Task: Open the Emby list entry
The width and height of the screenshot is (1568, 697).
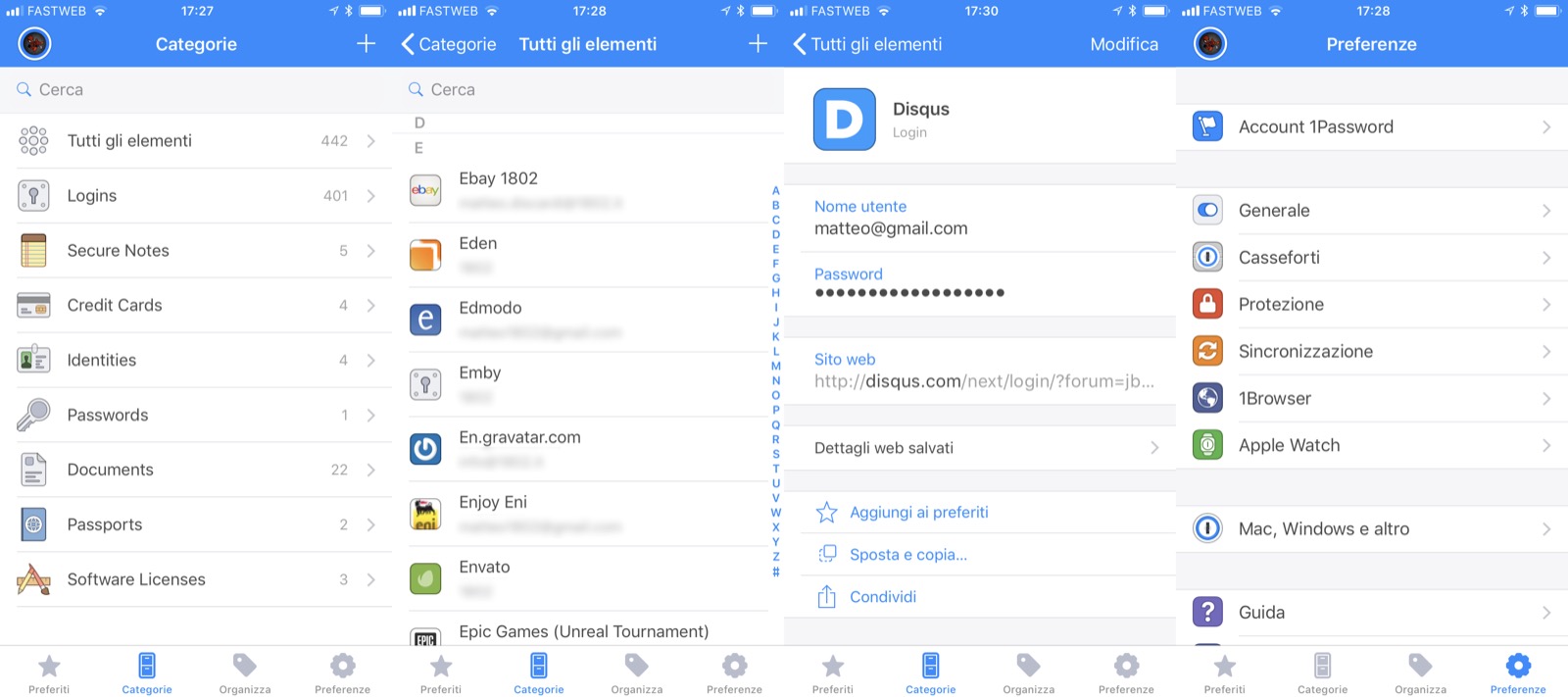Action: click(x=588, y=384)
